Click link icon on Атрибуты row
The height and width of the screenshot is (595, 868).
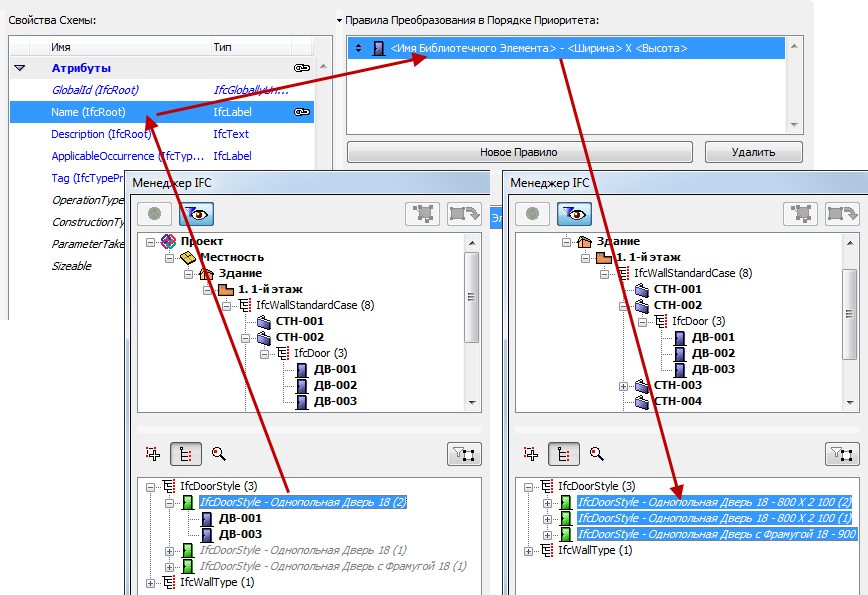coord(302,68)
